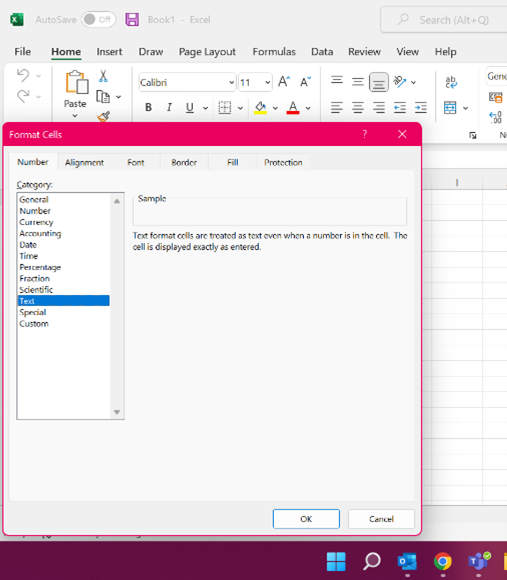Open Windows taskbar Search
The width and height of the screenshot is (507, 580).
coord(371,561)
